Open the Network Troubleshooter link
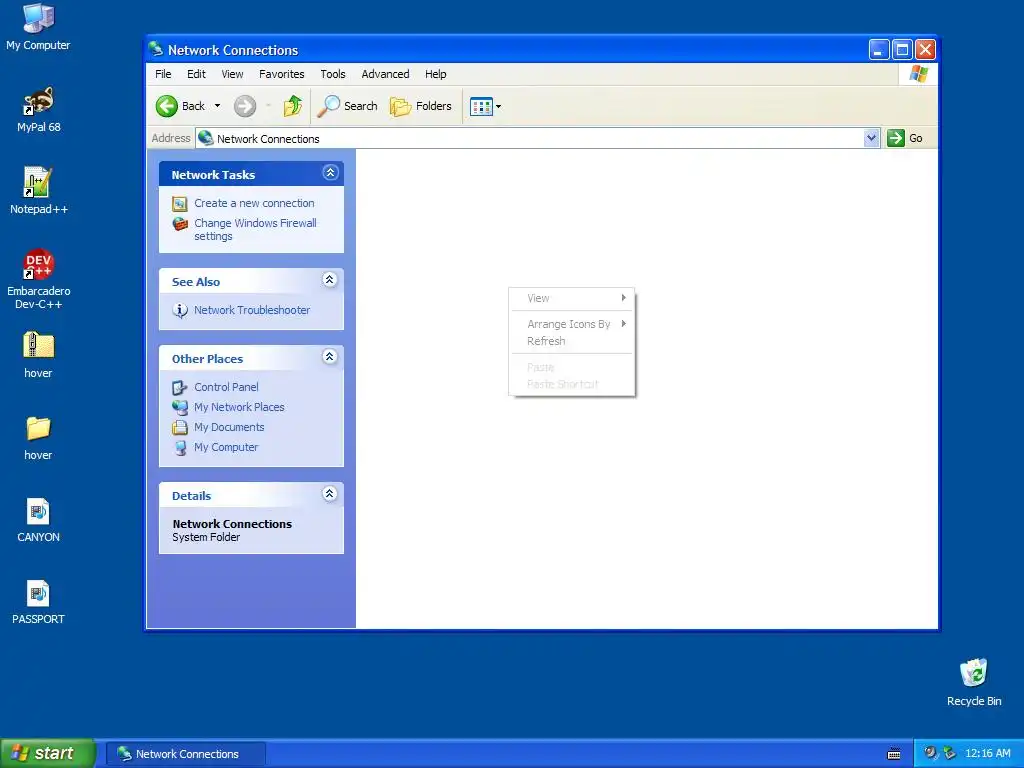 [252, 310]
